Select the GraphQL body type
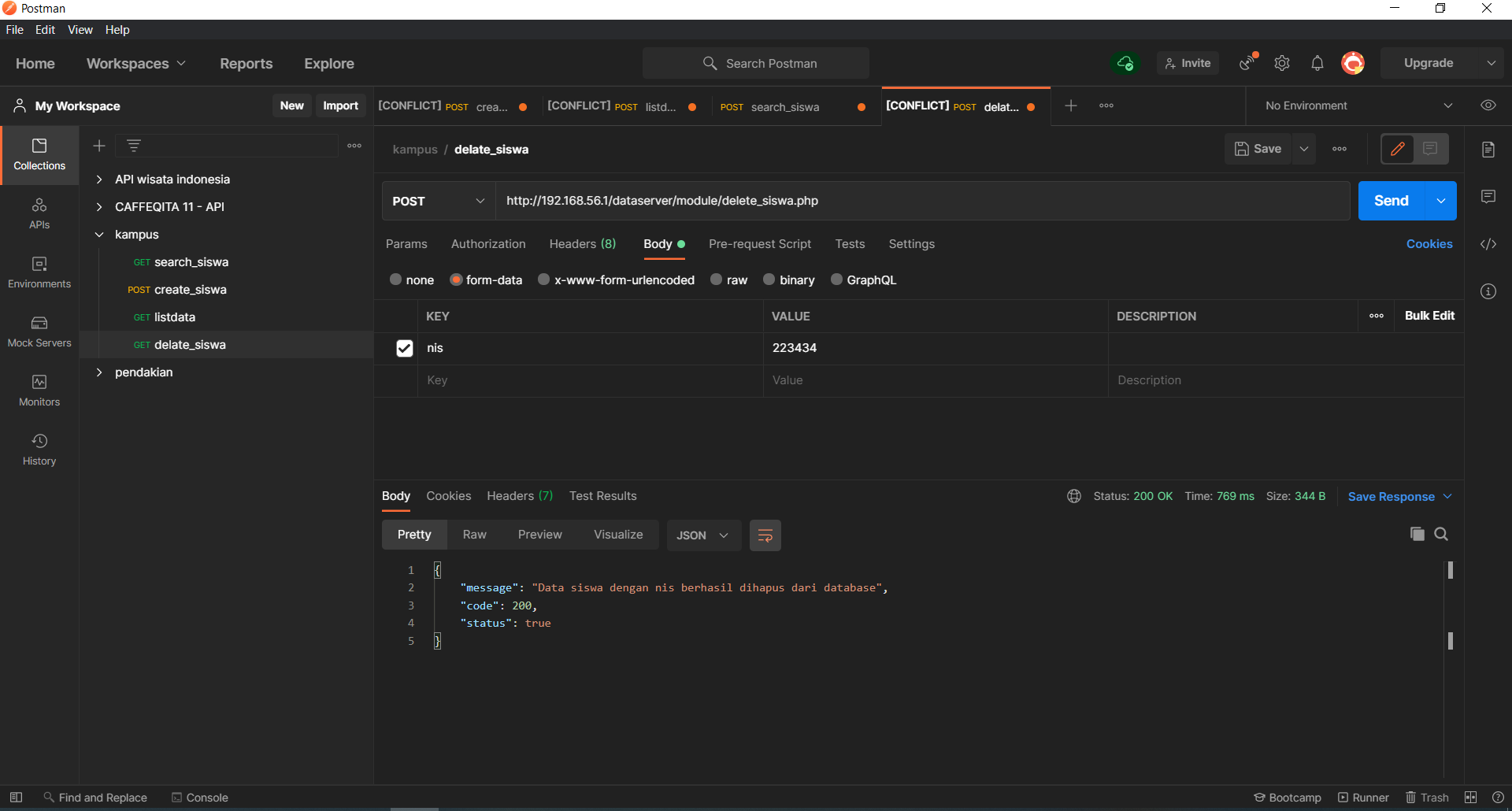This screenshot has height=811, width=1512. [x=836, y=280]
